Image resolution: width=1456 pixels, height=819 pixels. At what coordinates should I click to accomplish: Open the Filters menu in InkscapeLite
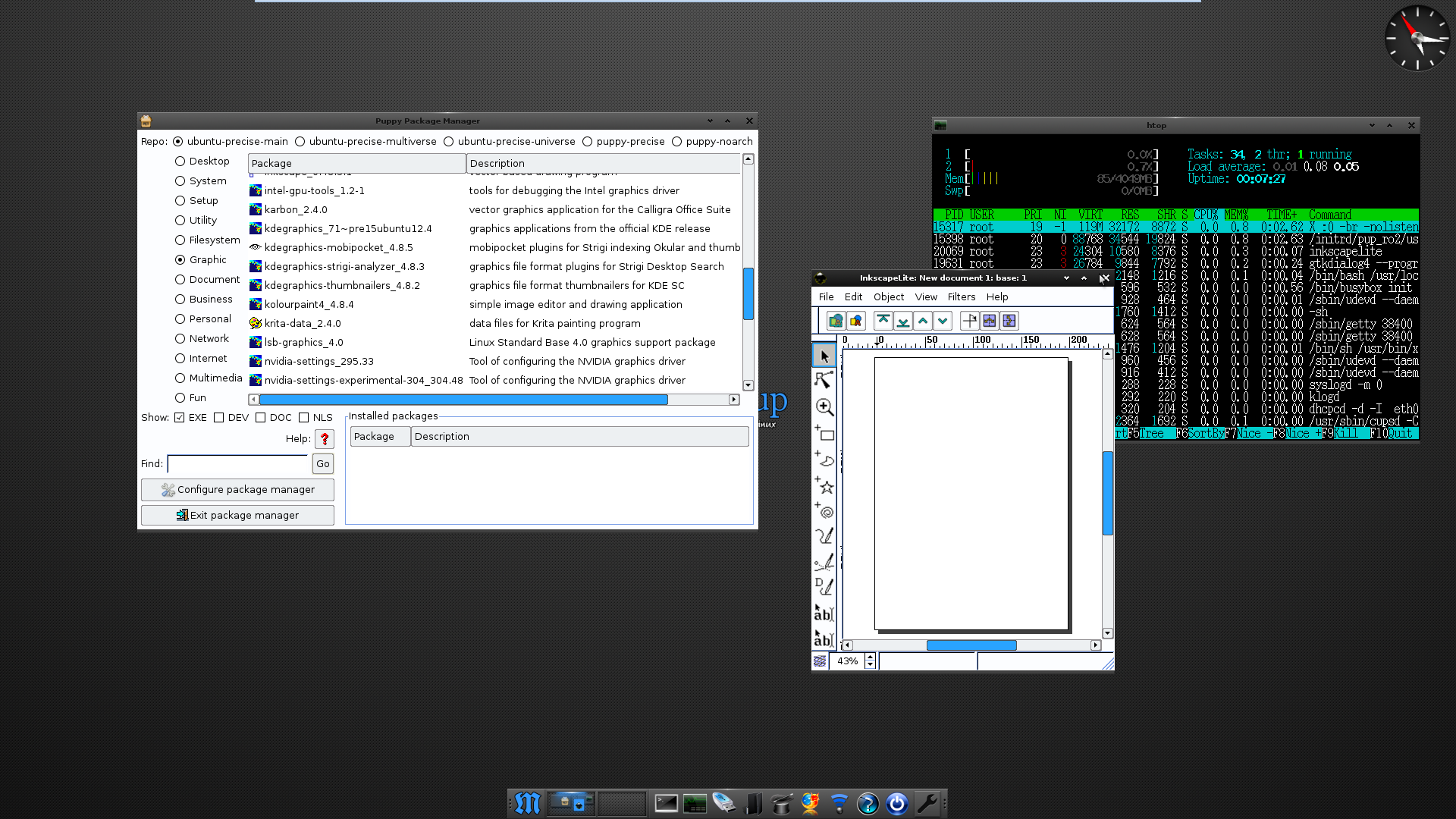(961, 297)
